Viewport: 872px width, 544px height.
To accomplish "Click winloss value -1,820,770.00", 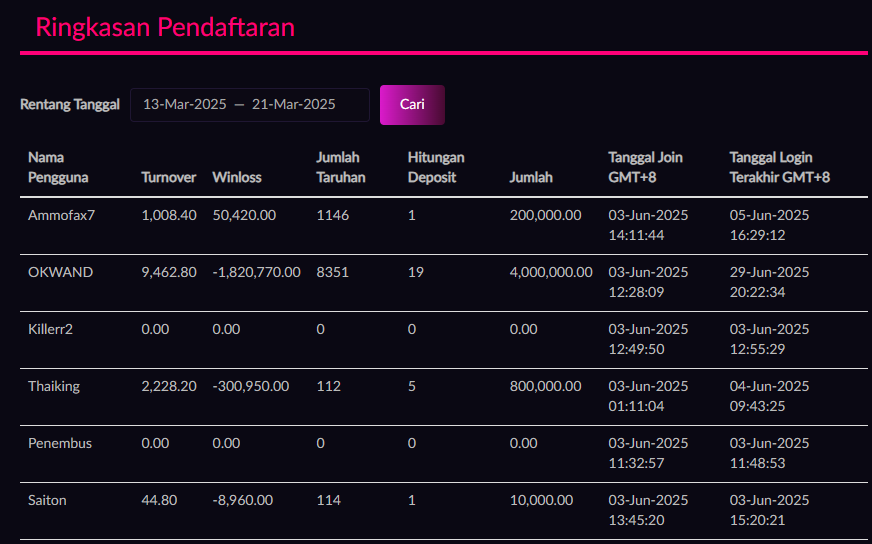I will pos(256,272).
